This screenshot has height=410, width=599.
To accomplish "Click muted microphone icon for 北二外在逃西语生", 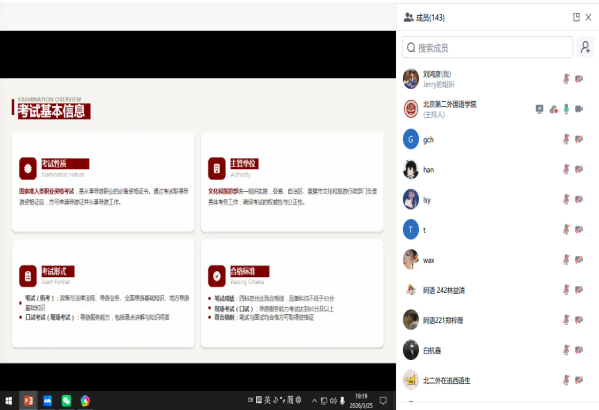I will pos(566,380).
